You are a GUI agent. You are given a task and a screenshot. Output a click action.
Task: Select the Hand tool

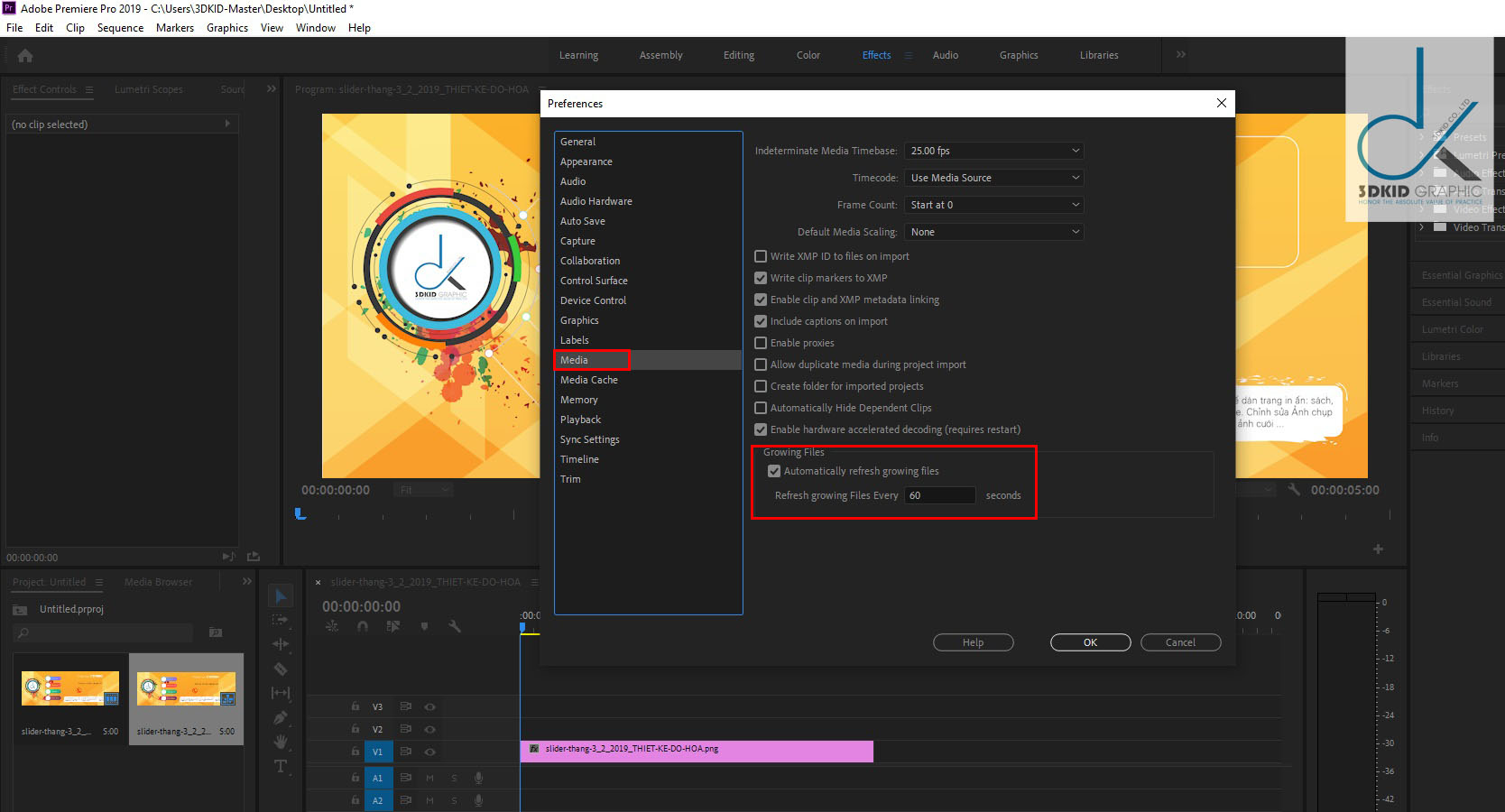click(x=281, y=742)
